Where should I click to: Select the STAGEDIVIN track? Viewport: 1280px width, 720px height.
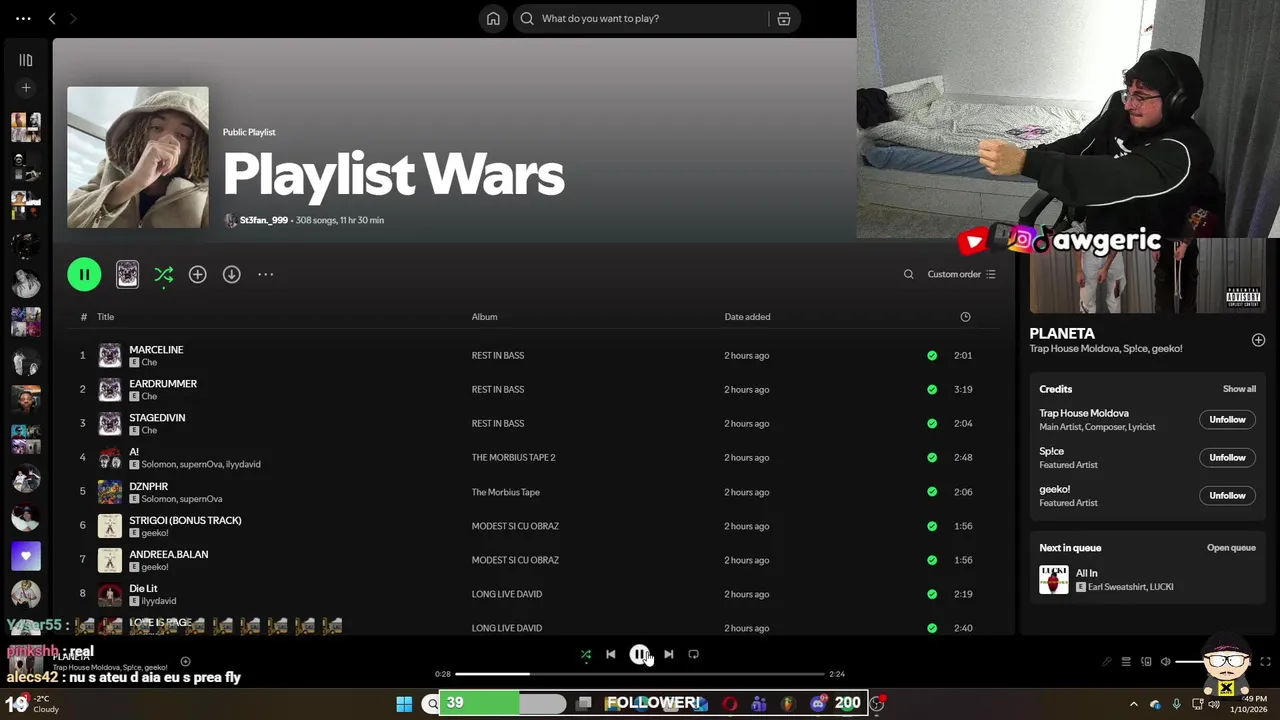click(x=157, y=418)
